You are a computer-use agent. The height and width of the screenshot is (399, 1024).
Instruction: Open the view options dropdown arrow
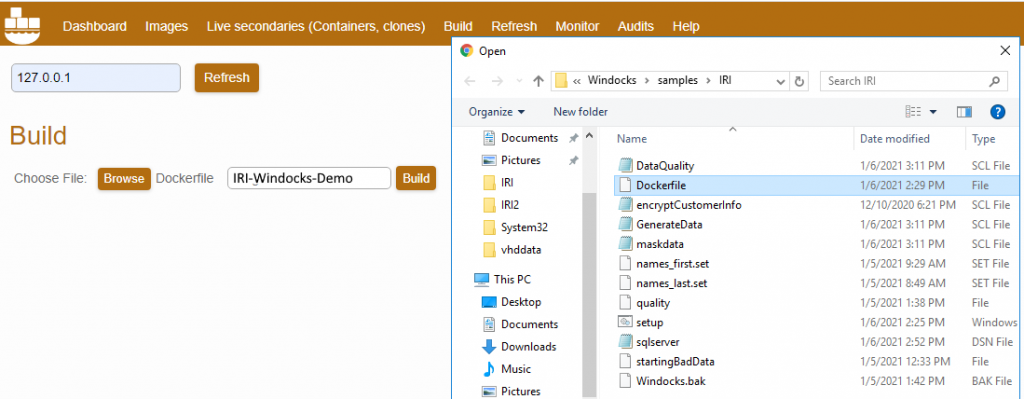click(933, 112)
